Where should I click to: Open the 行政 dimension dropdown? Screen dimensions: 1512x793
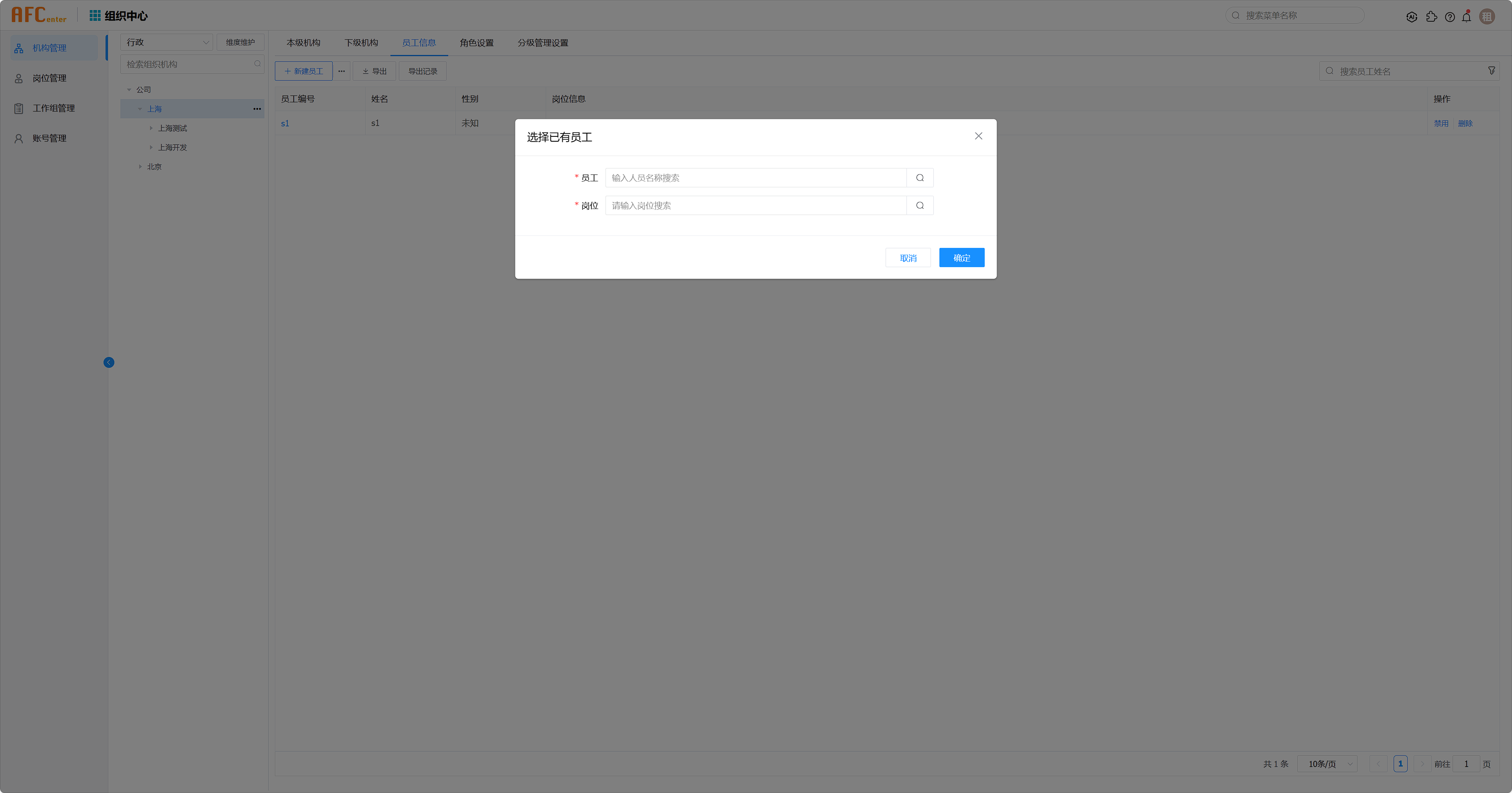pyautogui.click(x=167, y=42)
